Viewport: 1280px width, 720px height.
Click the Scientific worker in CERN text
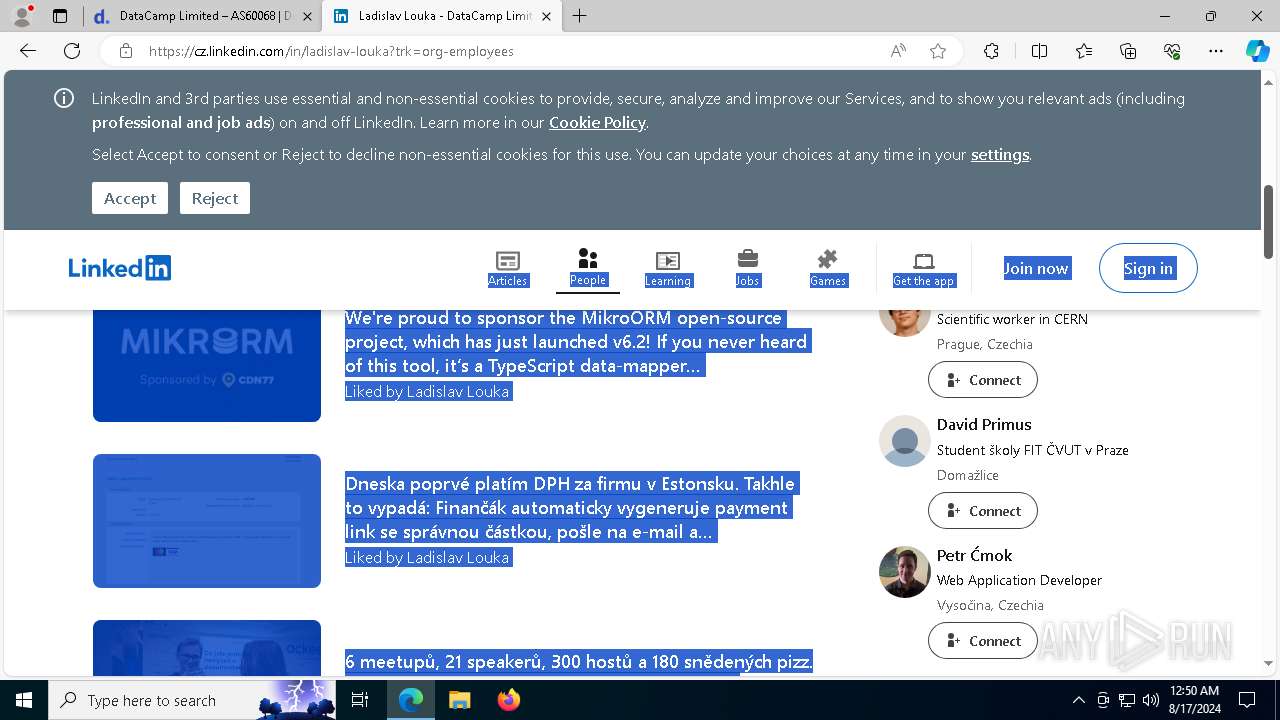pyautogui.click(x=1012, y=319)
